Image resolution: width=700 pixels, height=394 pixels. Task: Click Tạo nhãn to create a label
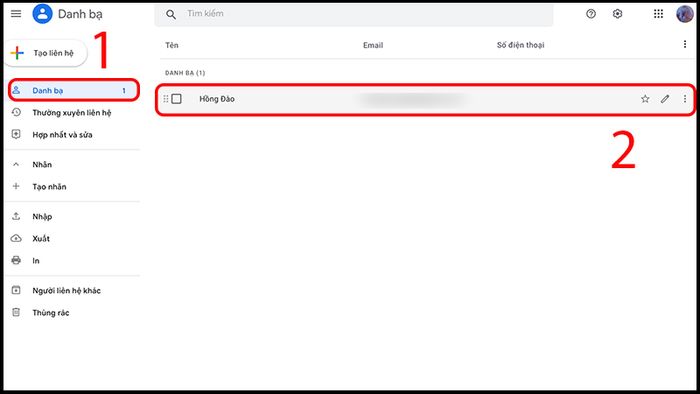[49, 187]
